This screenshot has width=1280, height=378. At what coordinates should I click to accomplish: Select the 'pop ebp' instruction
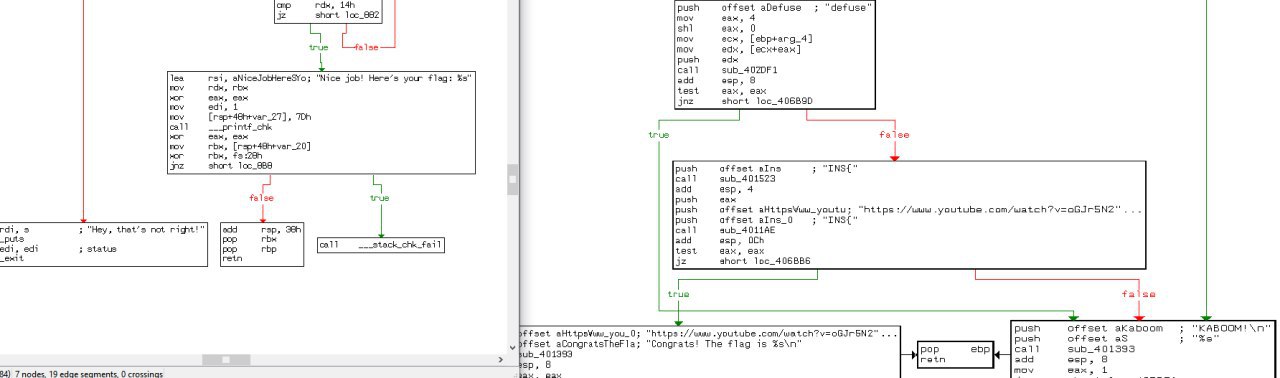(954, 349)
